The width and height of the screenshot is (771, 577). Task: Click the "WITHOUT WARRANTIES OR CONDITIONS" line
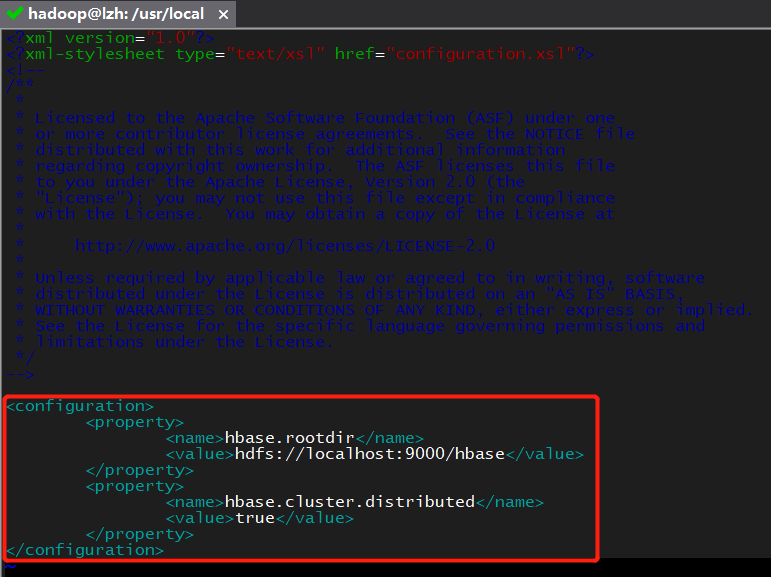tap(394, 310)
